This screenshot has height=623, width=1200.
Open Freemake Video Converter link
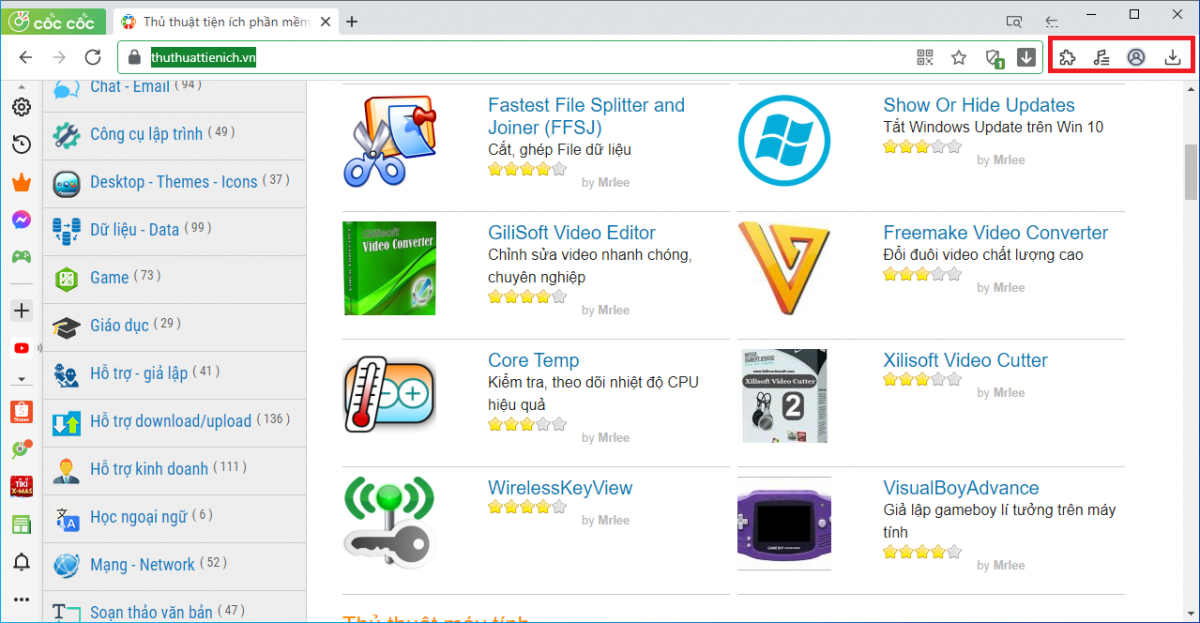point(995,232)
